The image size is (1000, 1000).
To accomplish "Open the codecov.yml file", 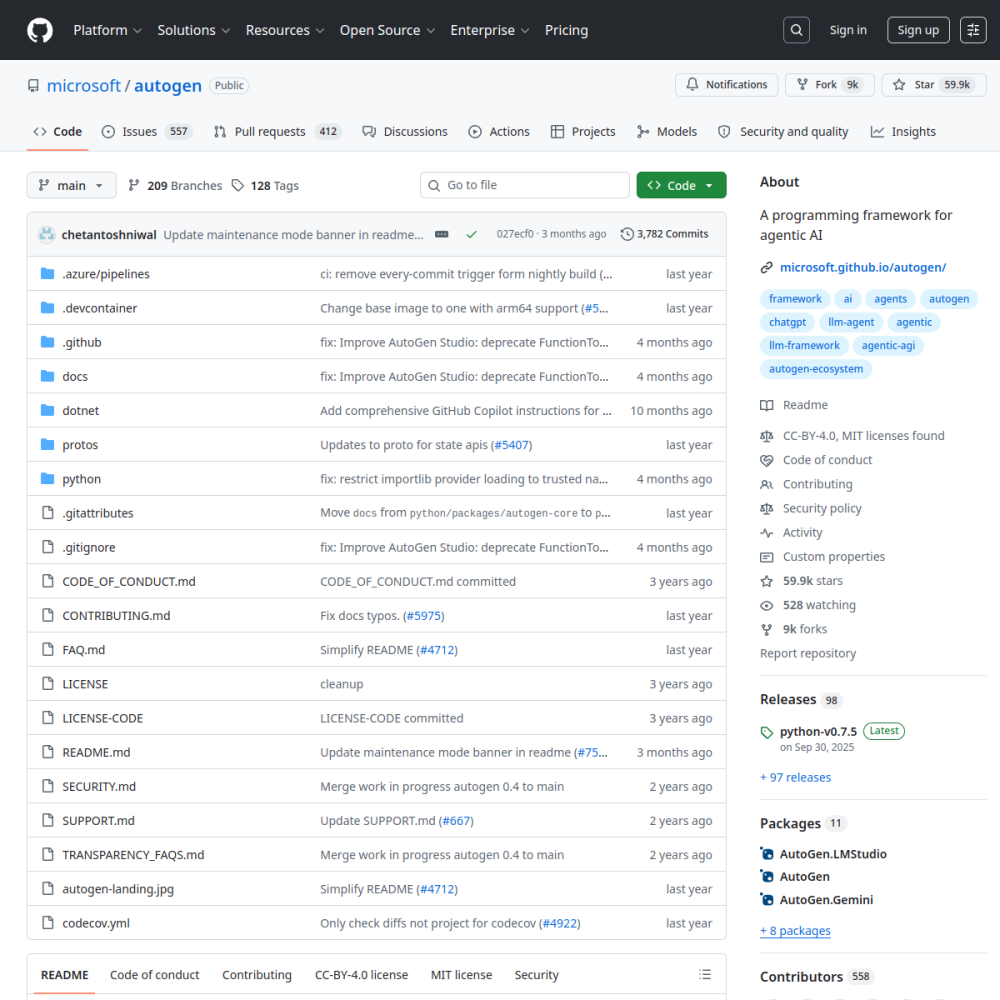I will 96,923.
